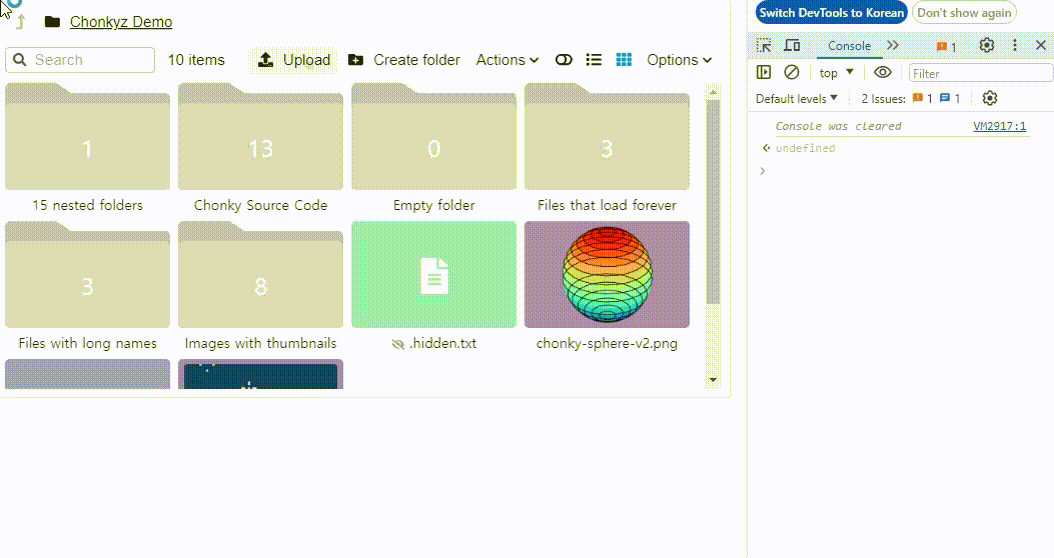Click the undefined console output text
1054x558 pixels.
point(805,148)
